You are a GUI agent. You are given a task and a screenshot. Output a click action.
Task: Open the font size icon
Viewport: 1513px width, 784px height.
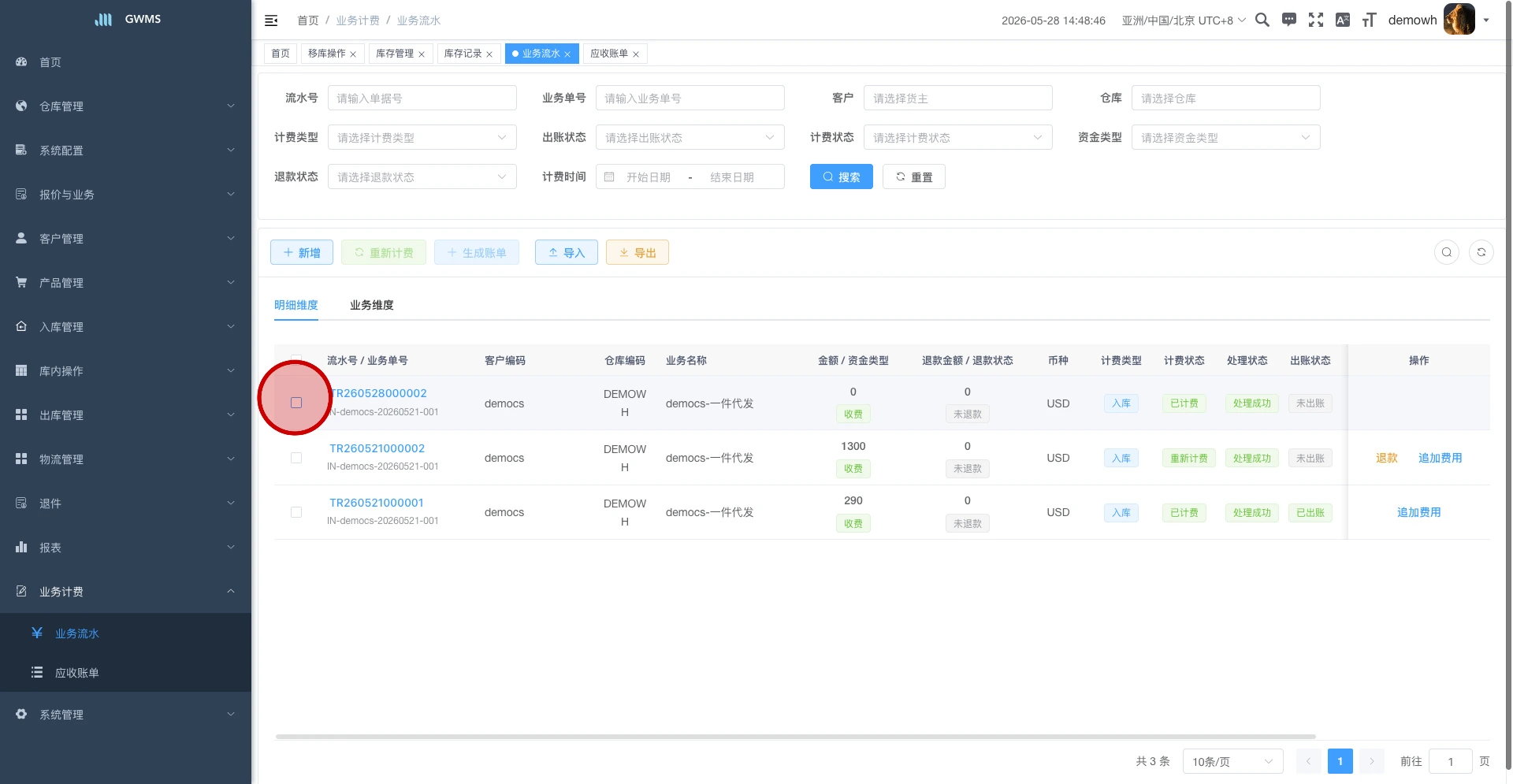click(1370, 20)
